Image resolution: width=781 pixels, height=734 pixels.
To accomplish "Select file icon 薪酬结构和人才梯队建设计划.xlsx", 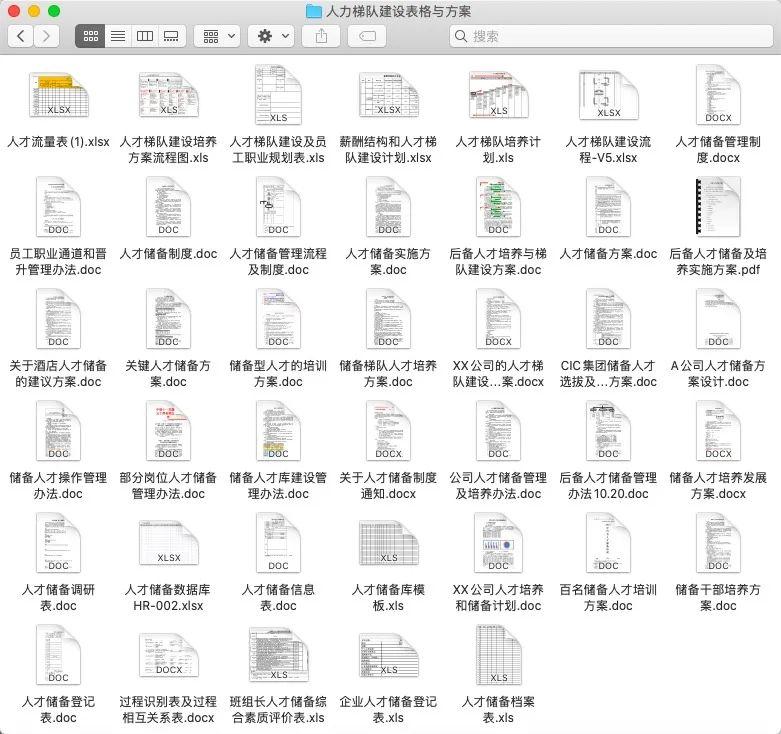I will pos(389,95).
